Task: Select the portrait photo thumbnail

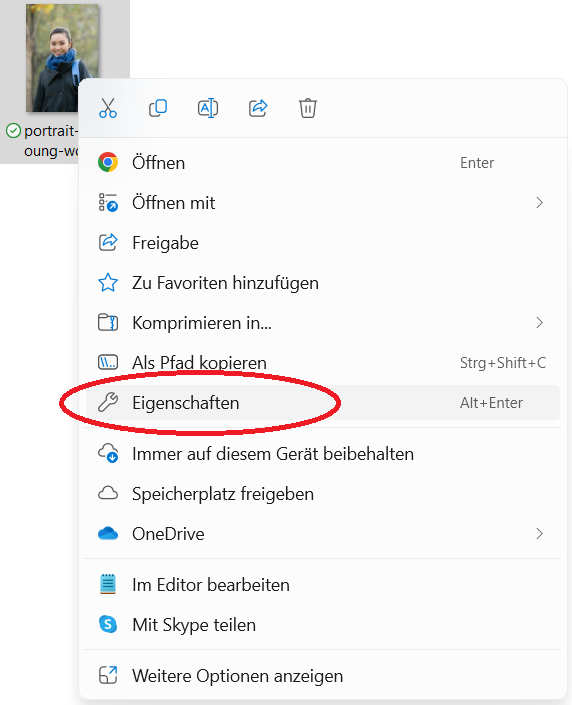Action: (62, 58)
